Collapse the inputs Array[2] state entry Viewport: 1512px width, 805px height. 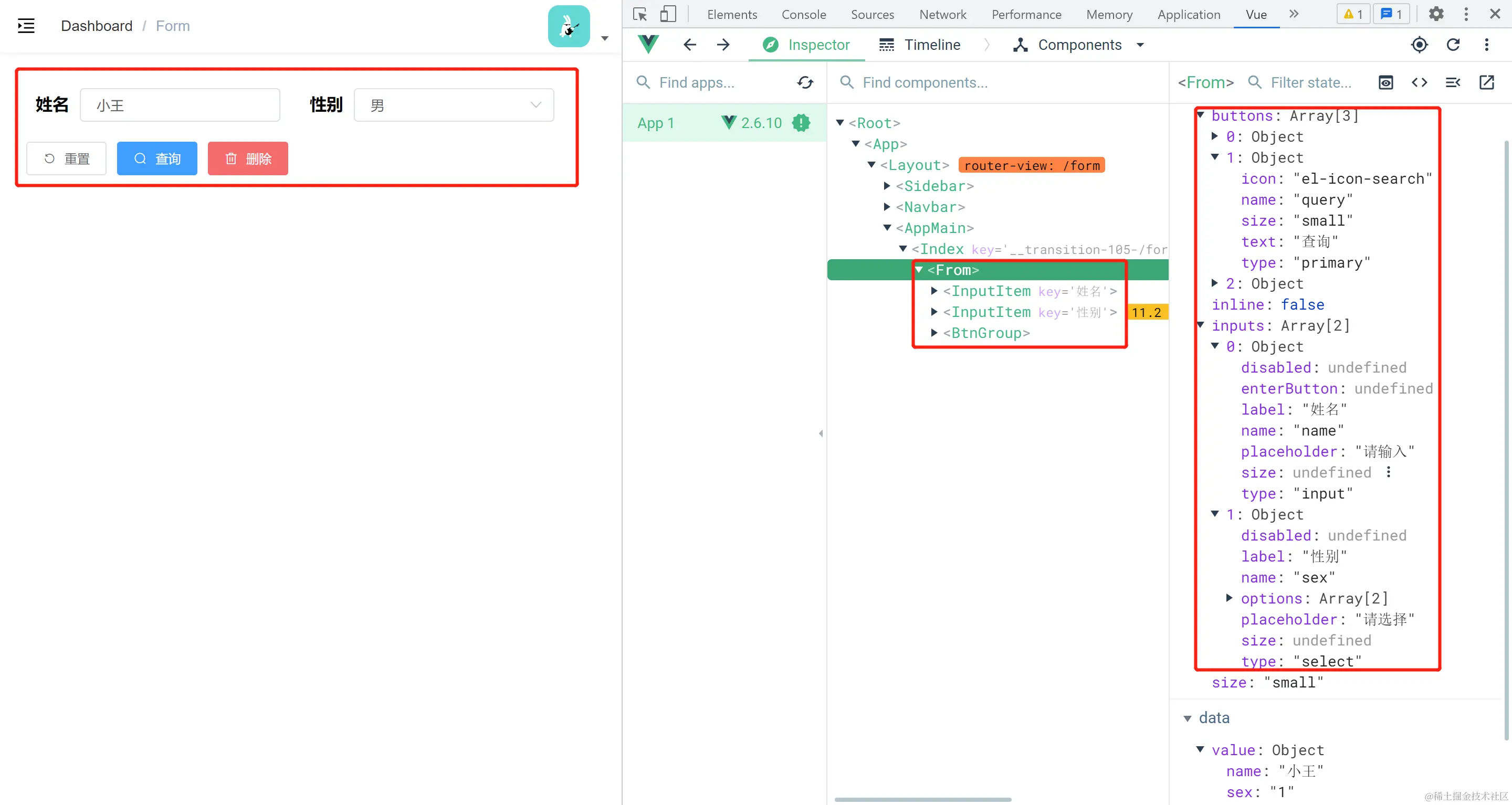(1200, 326)
